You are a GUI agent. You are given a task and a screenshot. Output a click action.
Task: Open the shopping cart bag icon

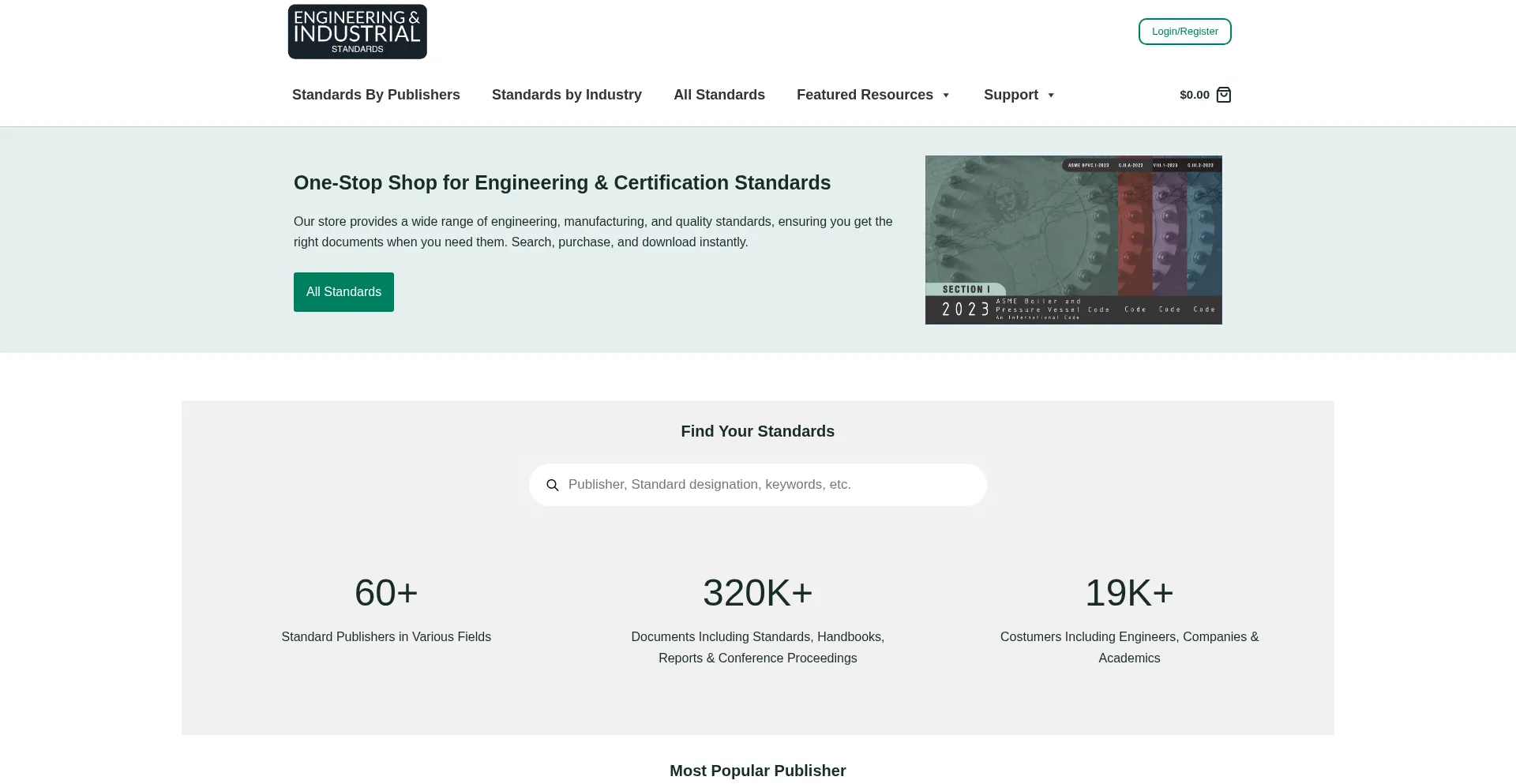(1224, 95)
